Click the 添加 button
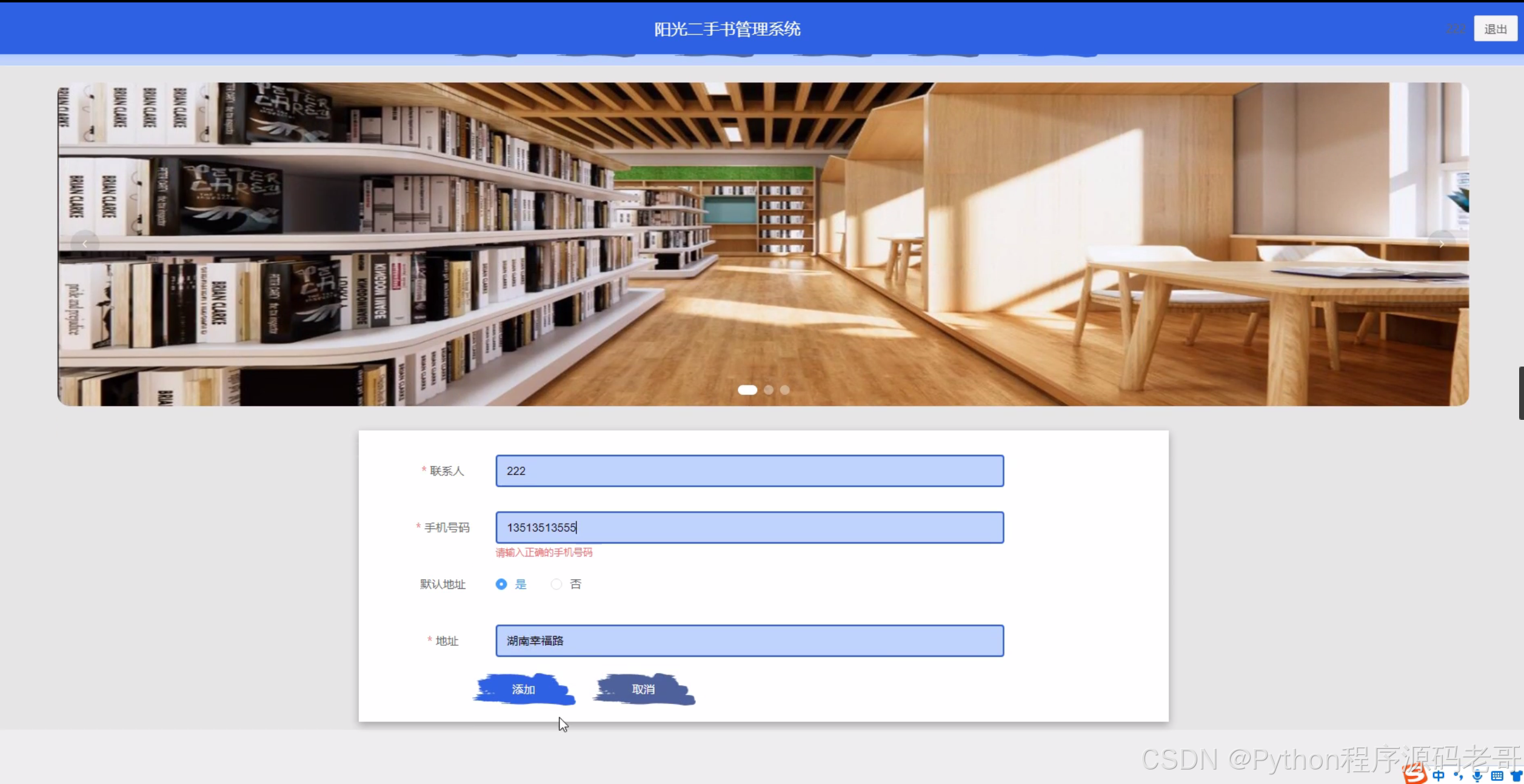Screen dimensions: 1524x784 click(x=523, y=689)
